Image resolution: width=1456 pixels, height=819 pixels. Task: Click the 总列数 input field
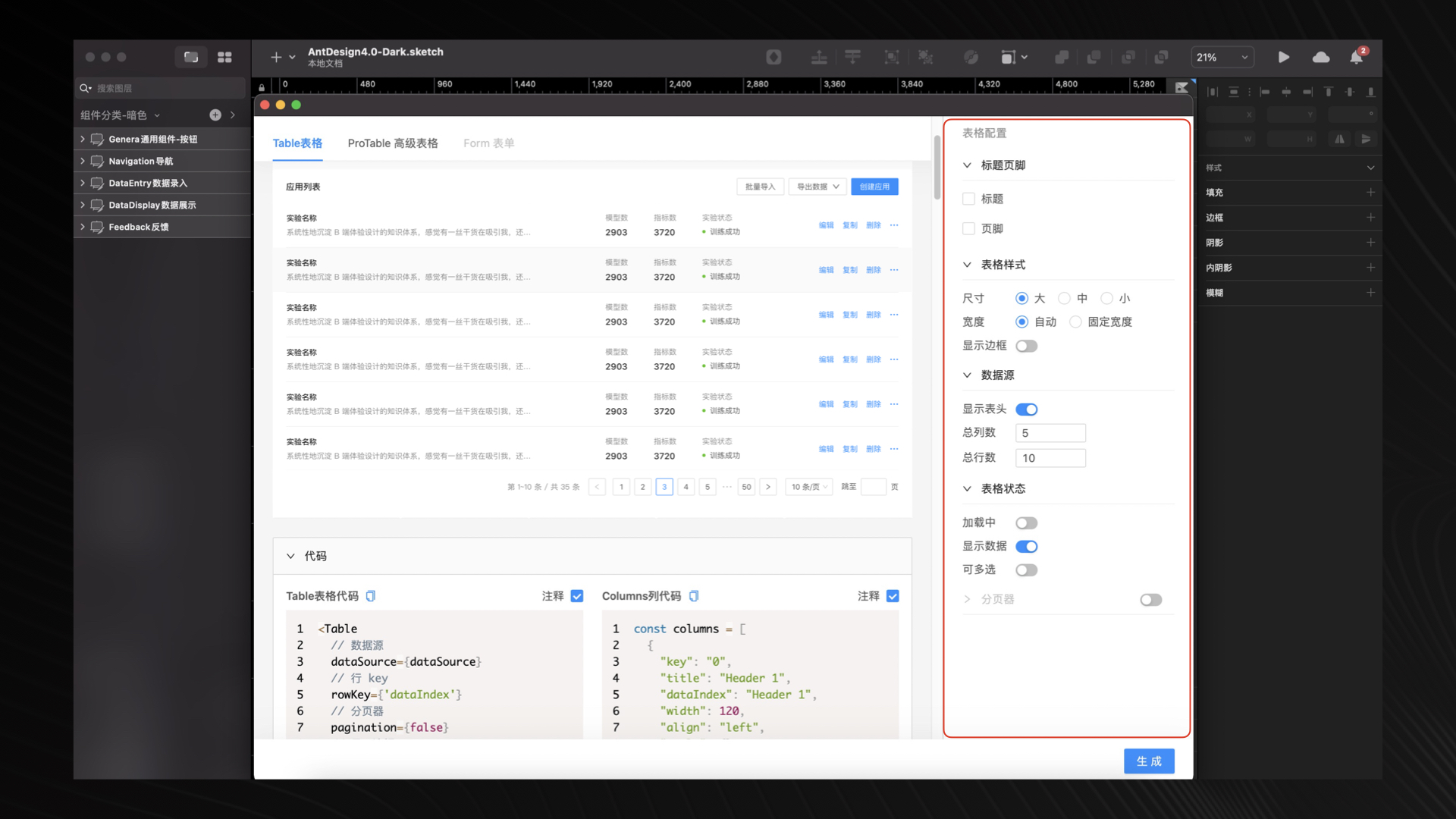1050,433
